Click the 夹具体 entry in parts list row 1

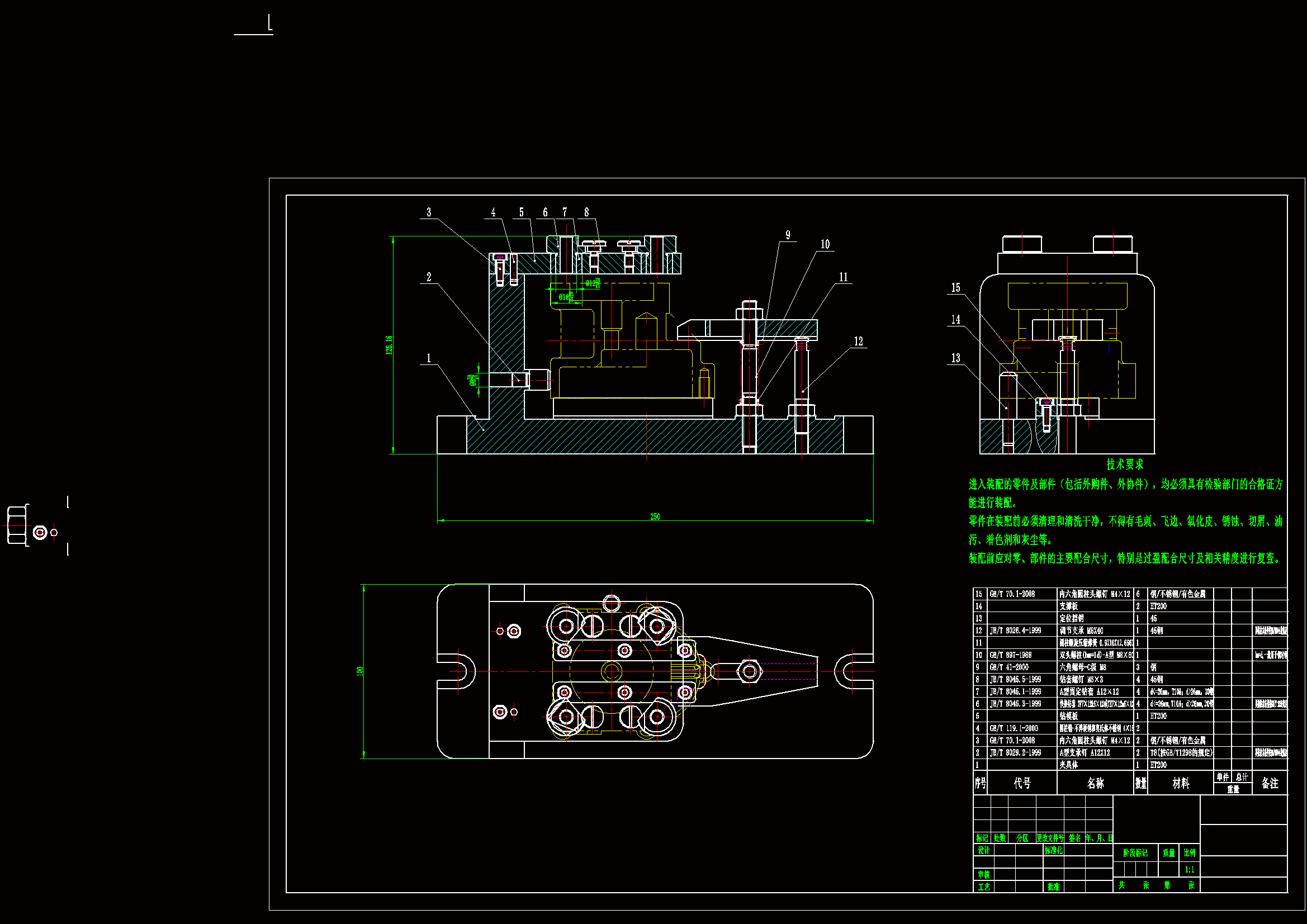tap(1068, 765)
